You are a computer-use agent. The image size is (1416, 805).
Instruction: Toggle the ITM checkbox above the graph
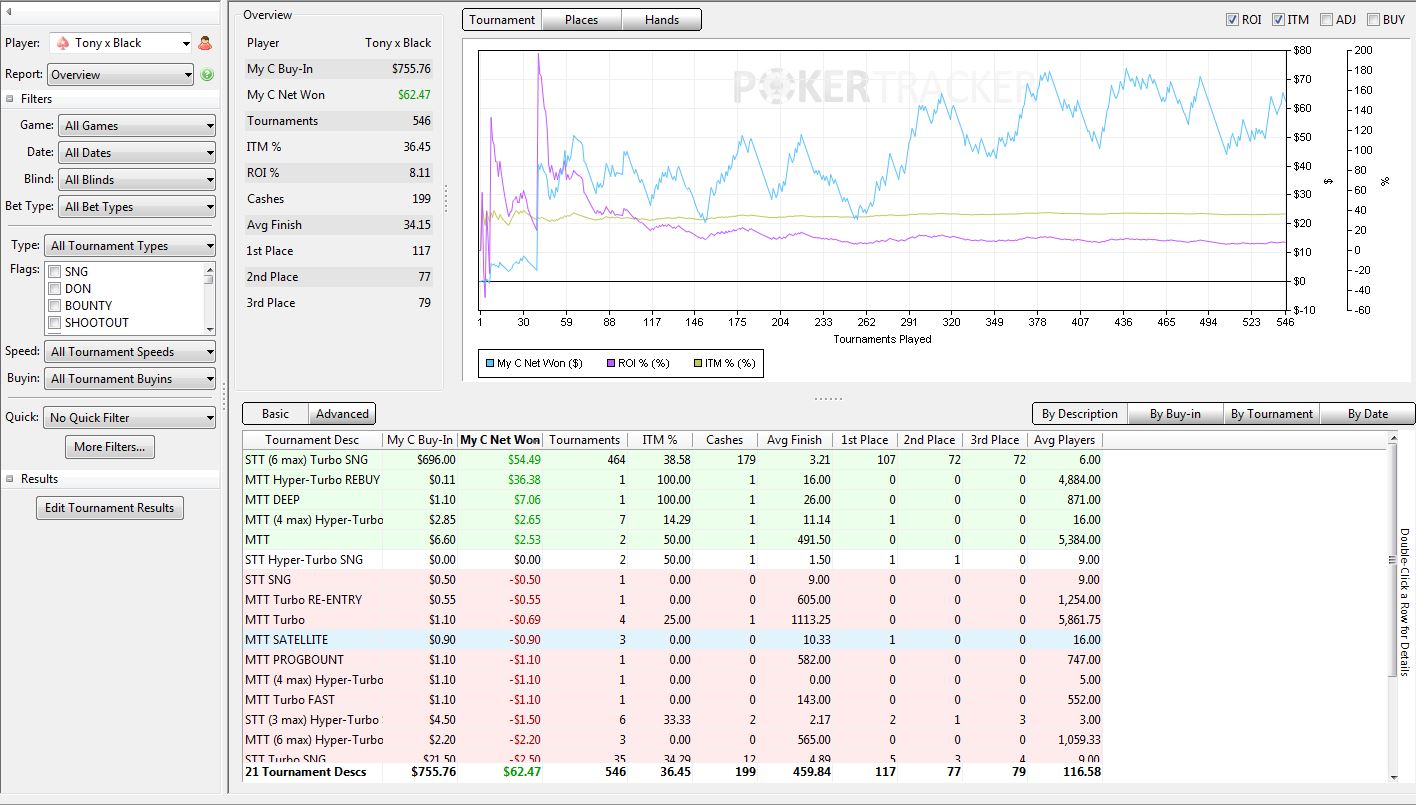coord(1278,19)
